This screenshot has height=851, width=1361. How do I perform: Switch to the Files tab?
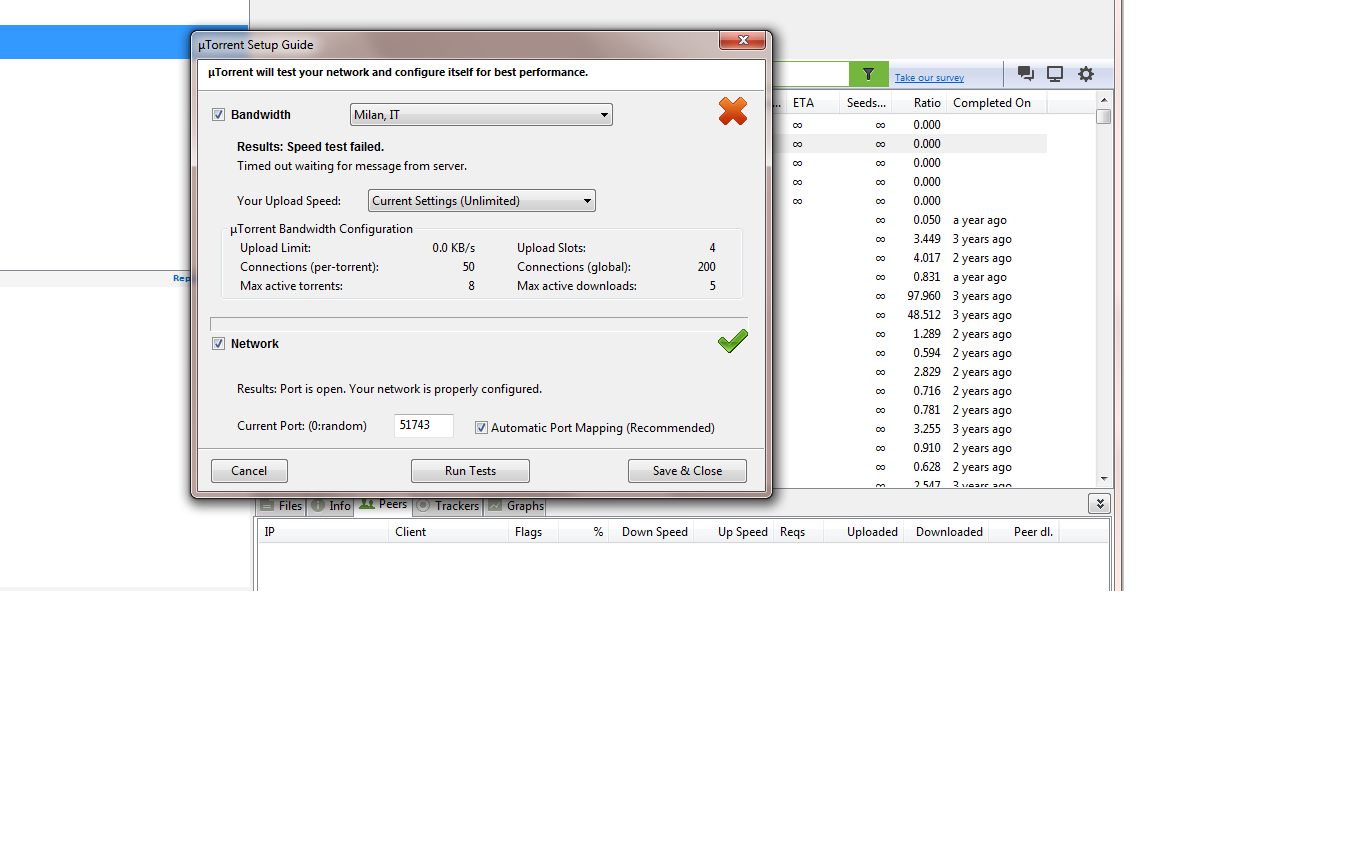pyautogui.click(x=281, y=506)
